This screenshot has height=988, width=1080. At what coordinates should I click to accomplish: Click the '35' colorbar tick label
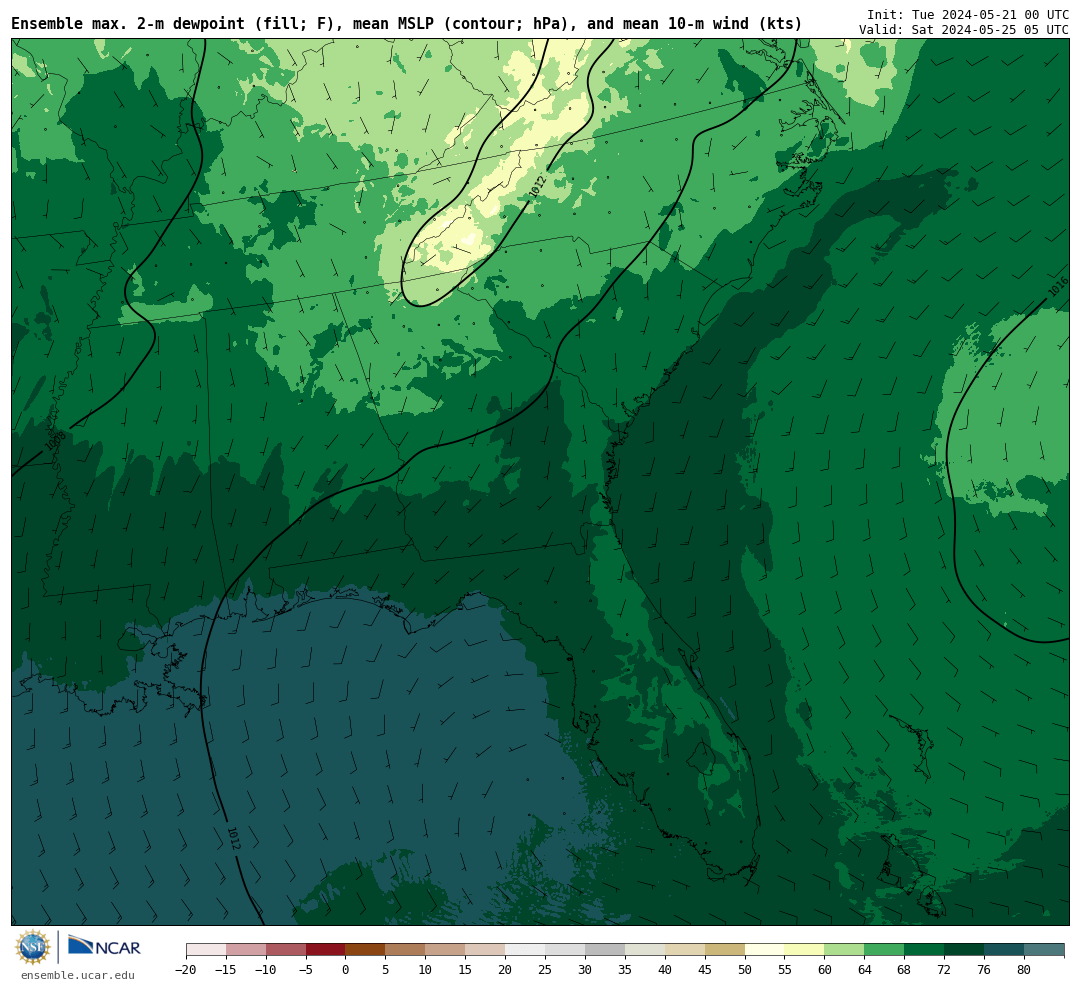[625, 970]
